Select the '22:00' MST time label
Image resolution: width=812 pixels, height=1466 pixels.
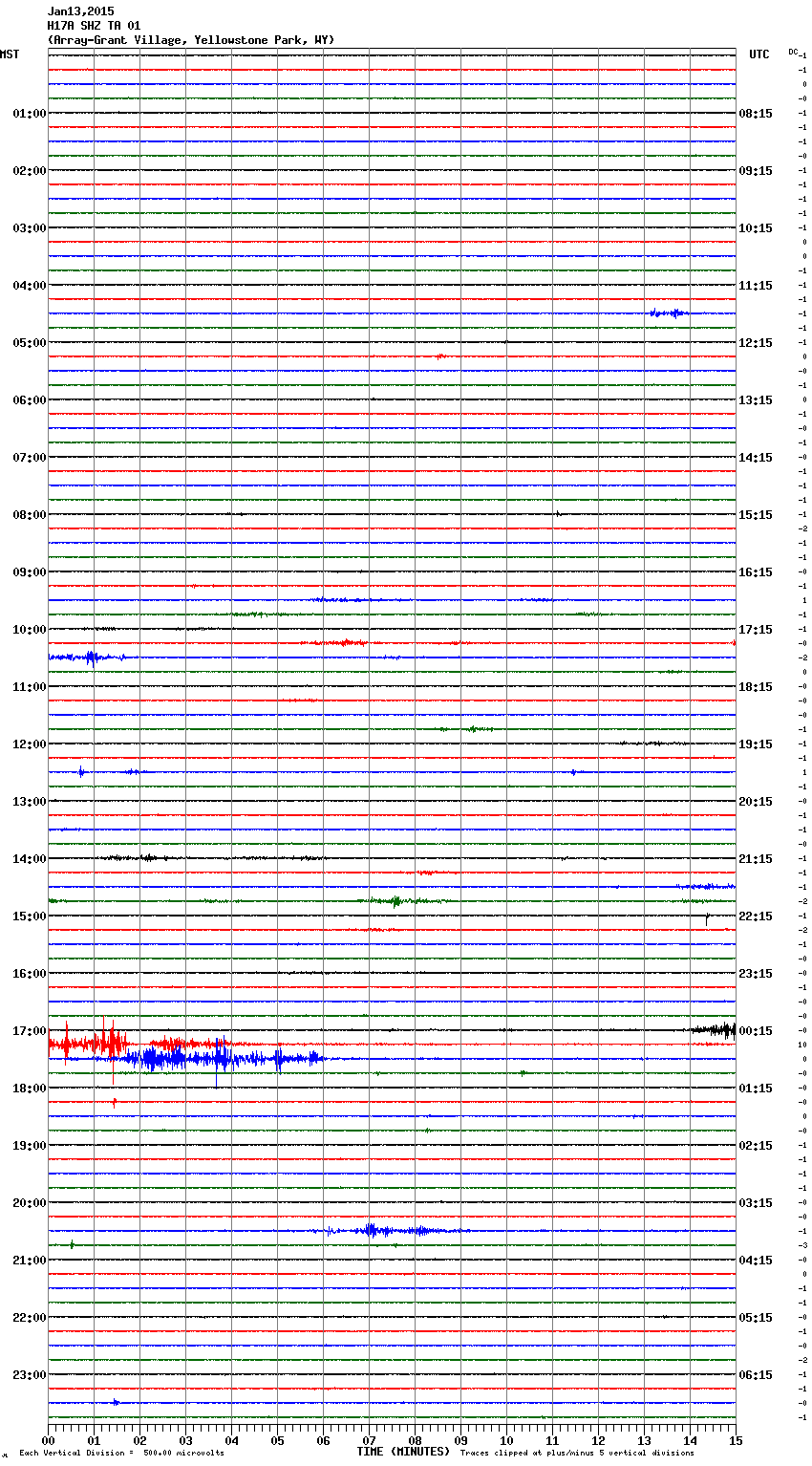click(30, 1318)
